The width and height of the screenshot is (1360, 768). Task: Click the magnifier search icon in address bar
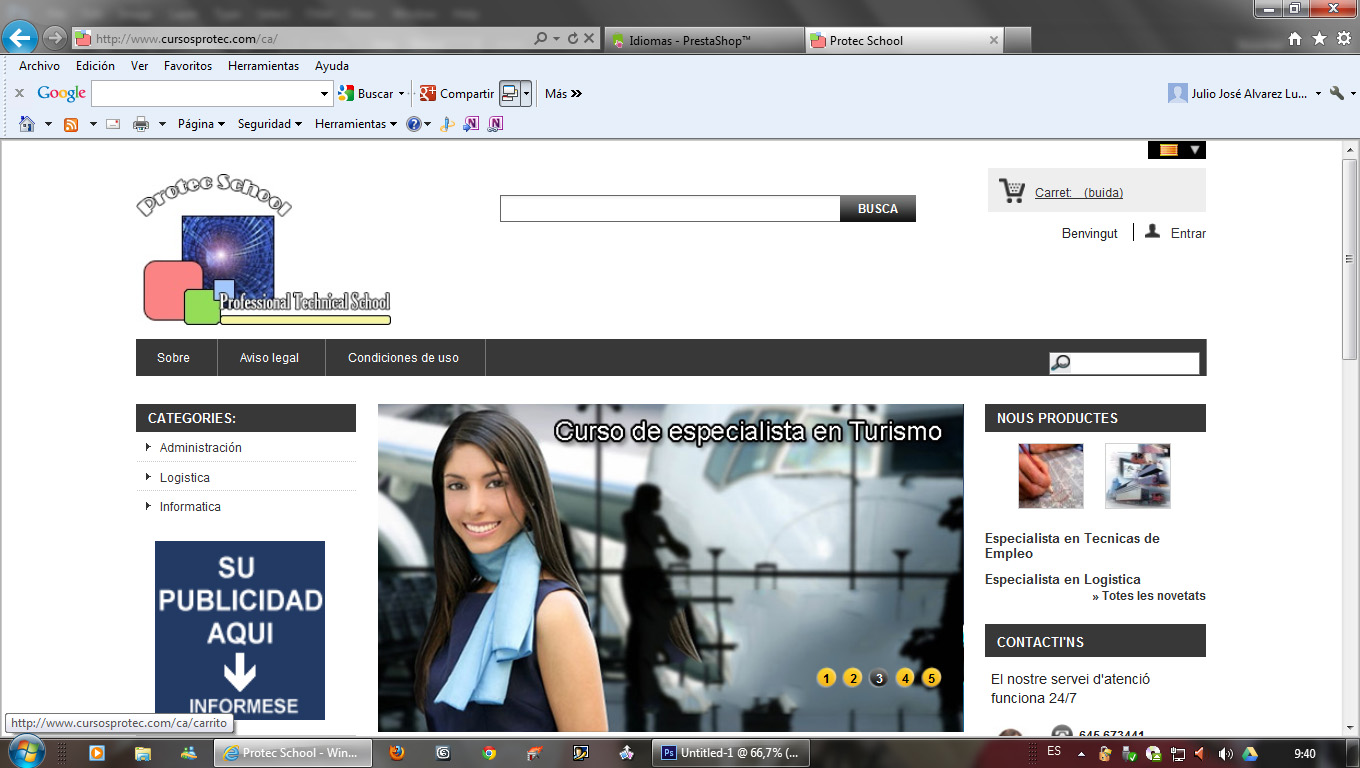pos(541,39)
